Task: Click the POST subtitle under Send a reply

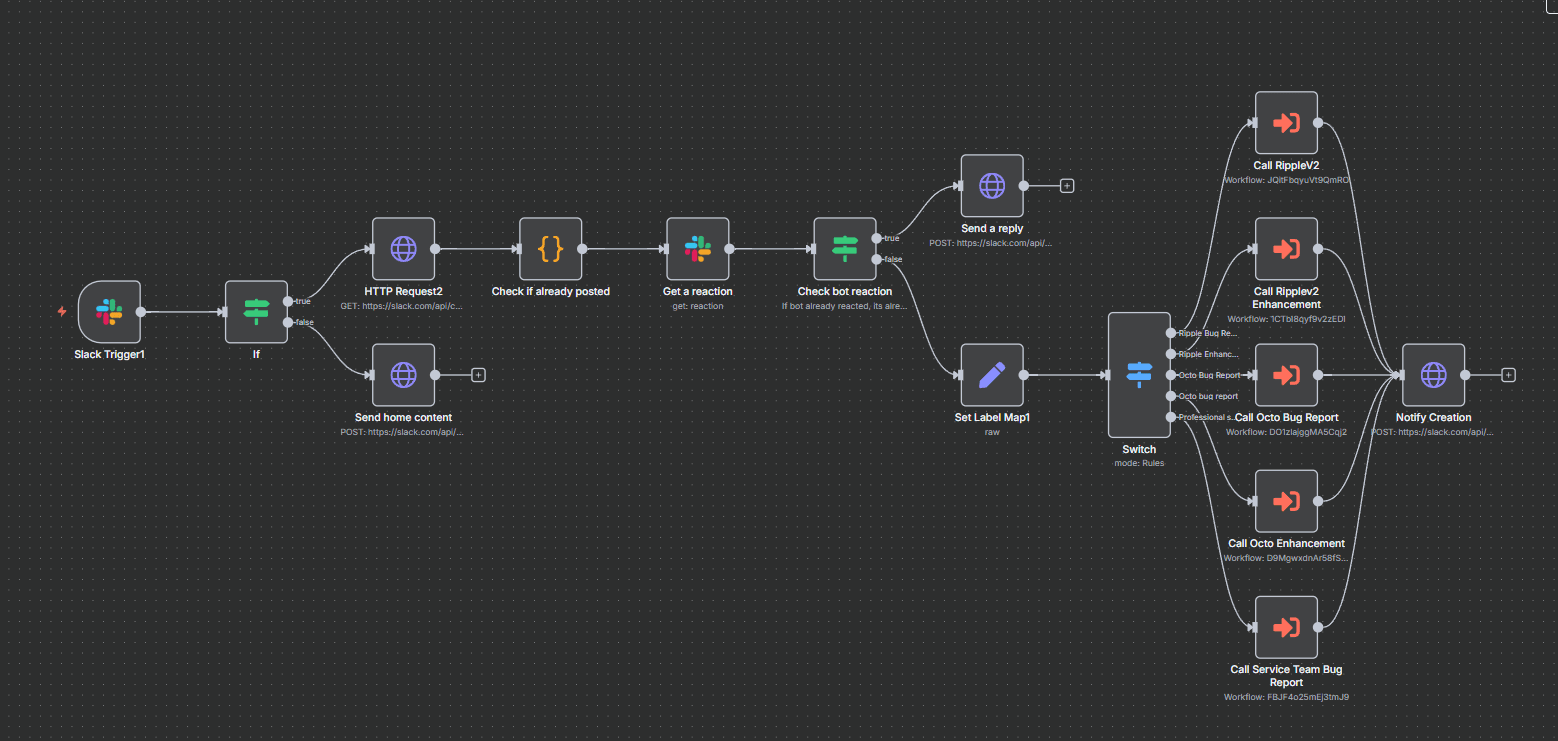Action: (x=992, y=243)
